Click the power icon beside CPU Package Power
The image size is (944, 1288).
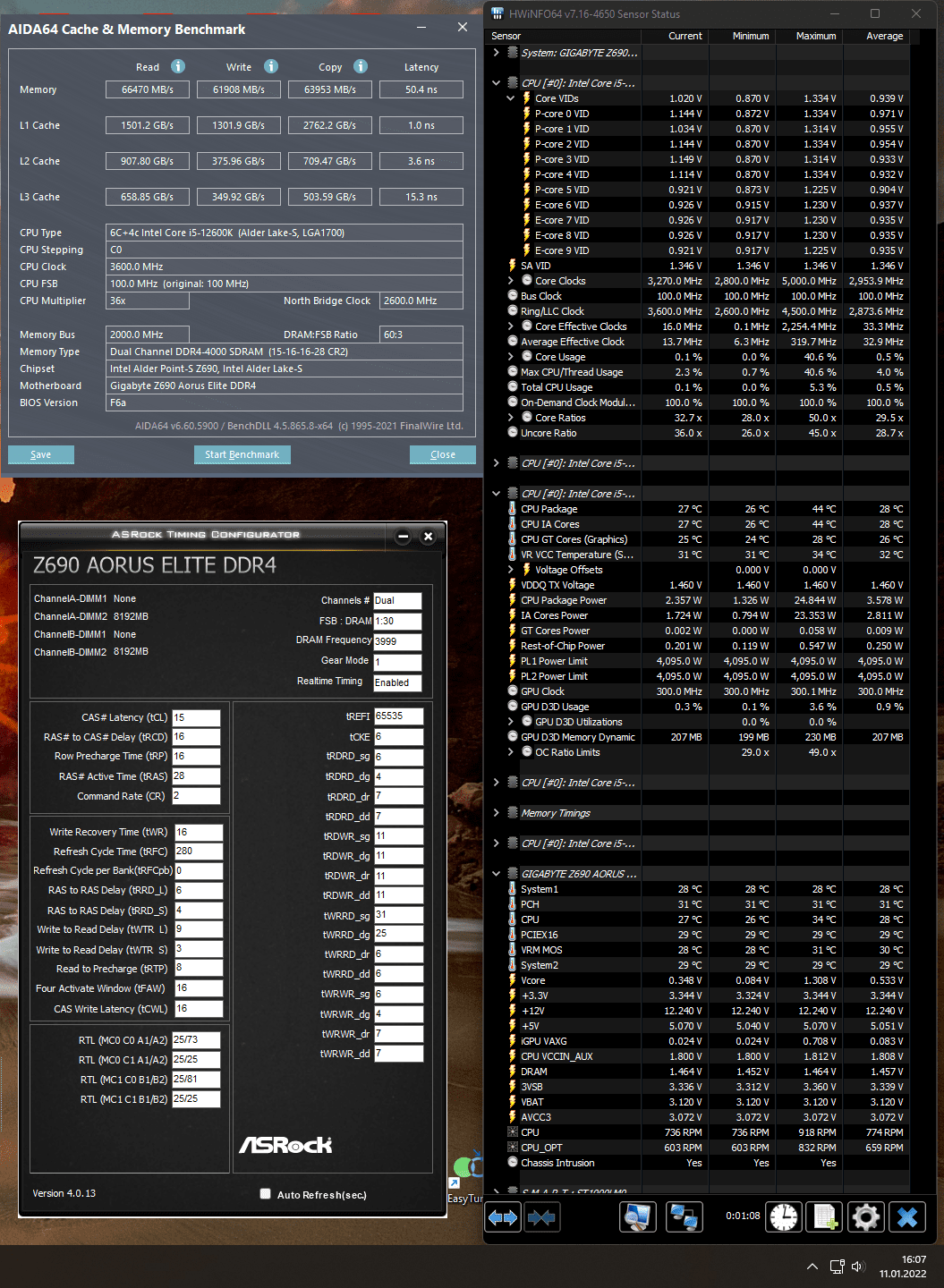click(x=513, y=600)
